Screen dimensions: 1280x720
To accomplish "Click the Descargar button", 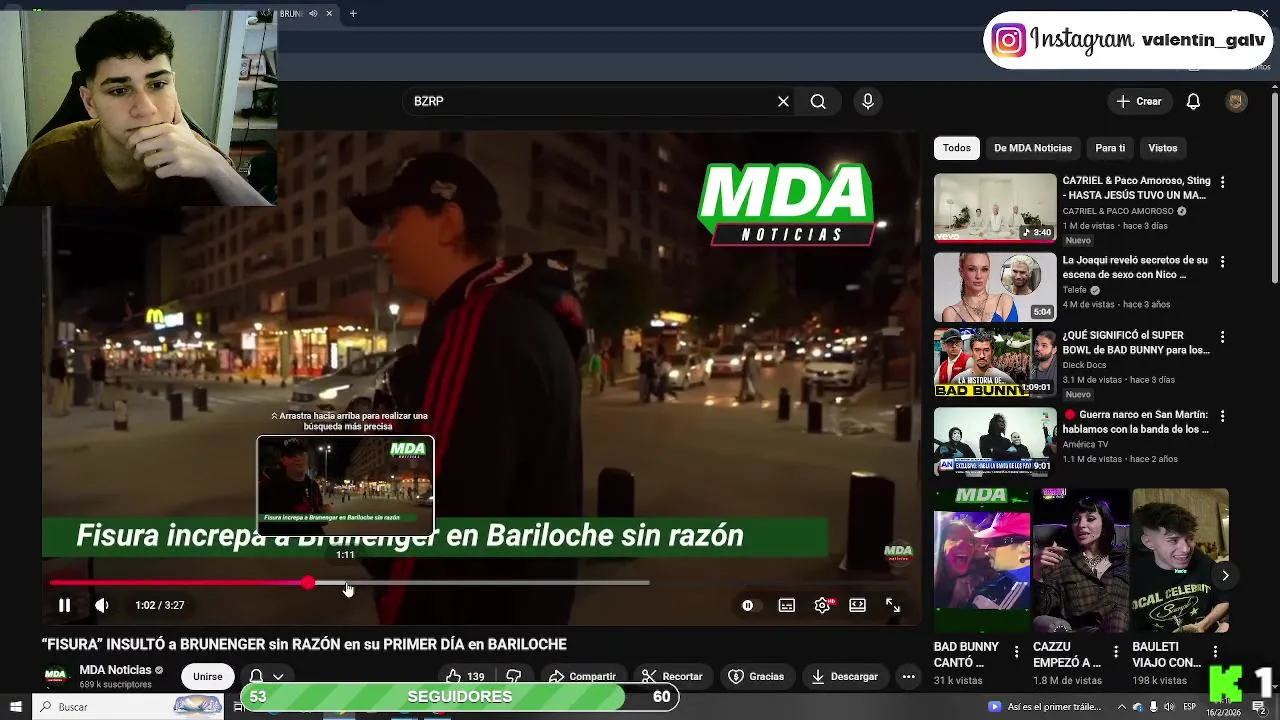I will [845, 676].
